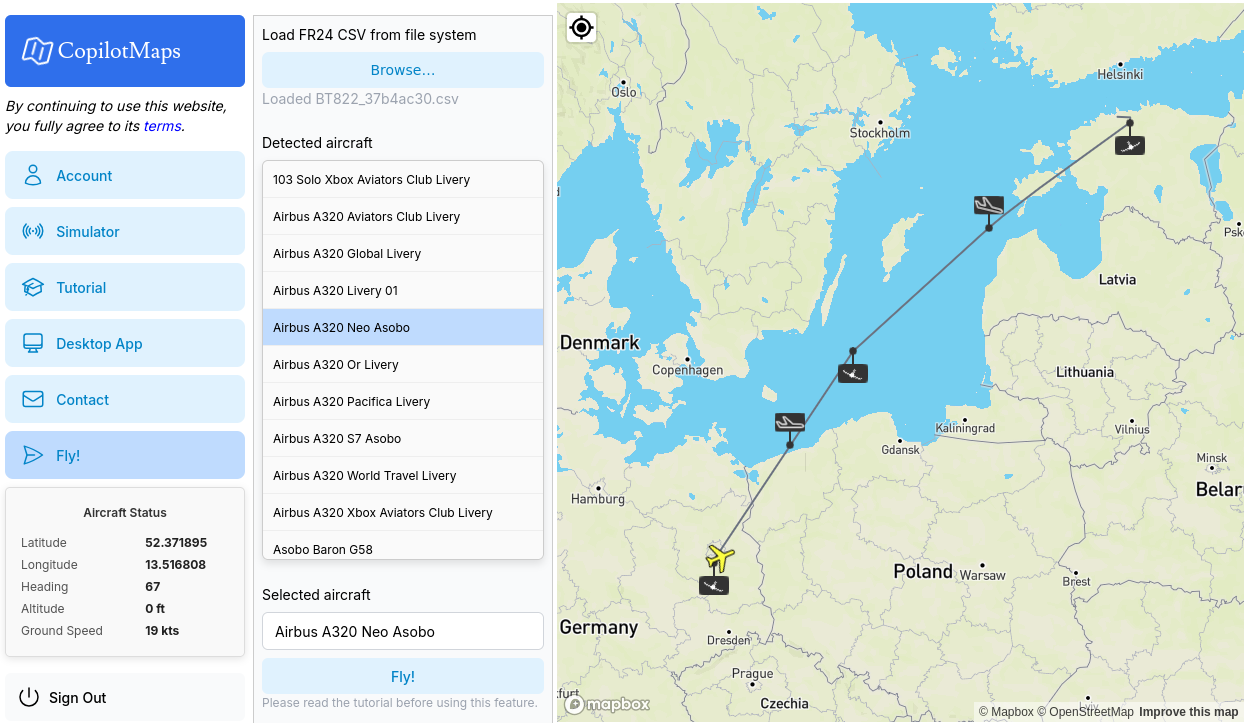Select Airbus A320 Neo Asobo in list
Screen dimensions: 1246x723
(x=403, y=328)
